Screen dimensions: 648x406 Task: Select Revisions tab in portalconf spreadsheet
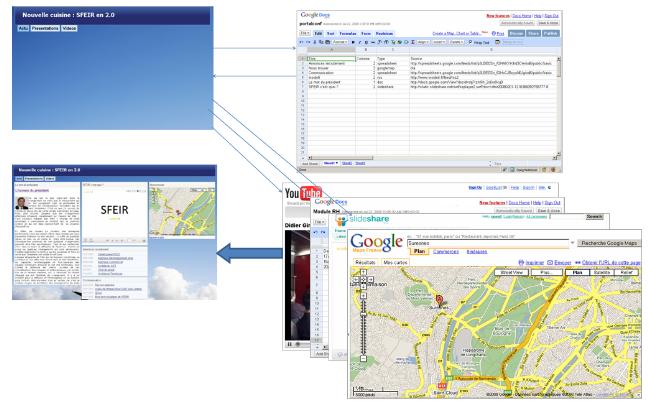coord(384,33)
